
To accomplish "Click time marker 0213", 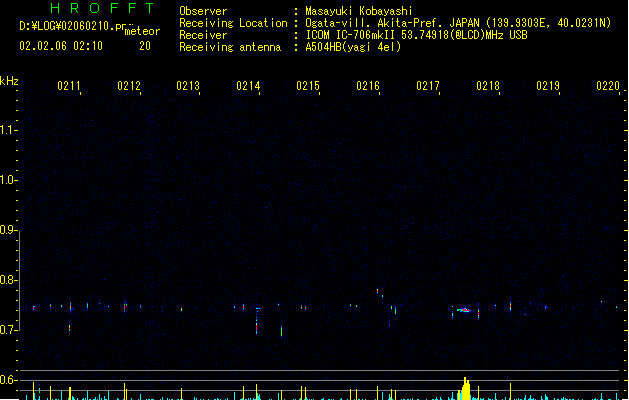I will click(188, 86).
